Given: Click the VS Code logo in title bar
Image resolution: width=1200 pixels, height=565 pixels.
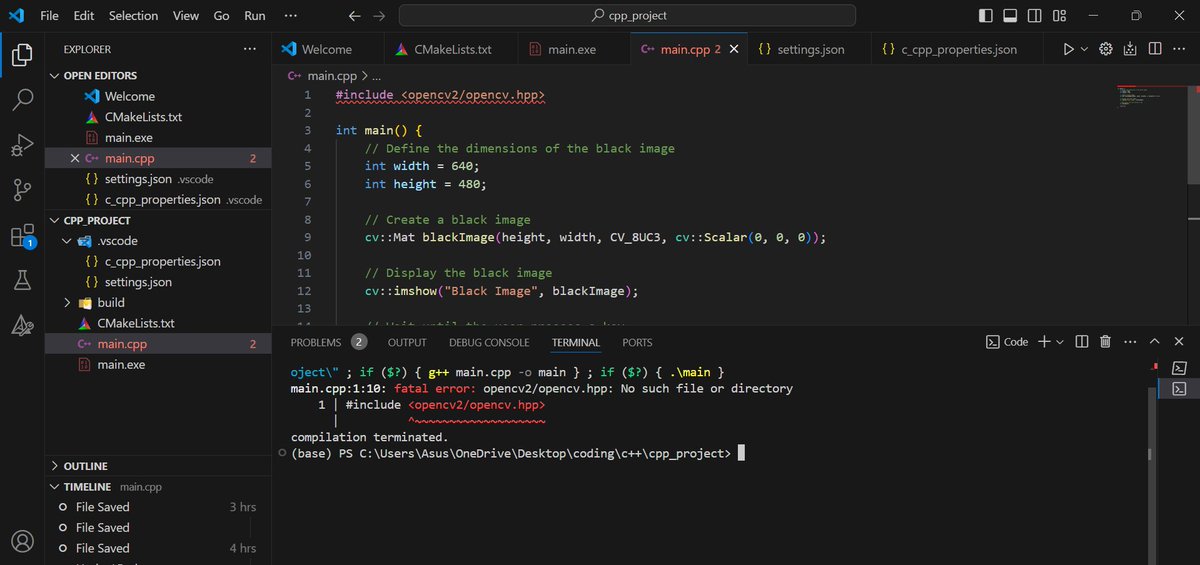Looking at the screenshot, I should tap(16, 15).
